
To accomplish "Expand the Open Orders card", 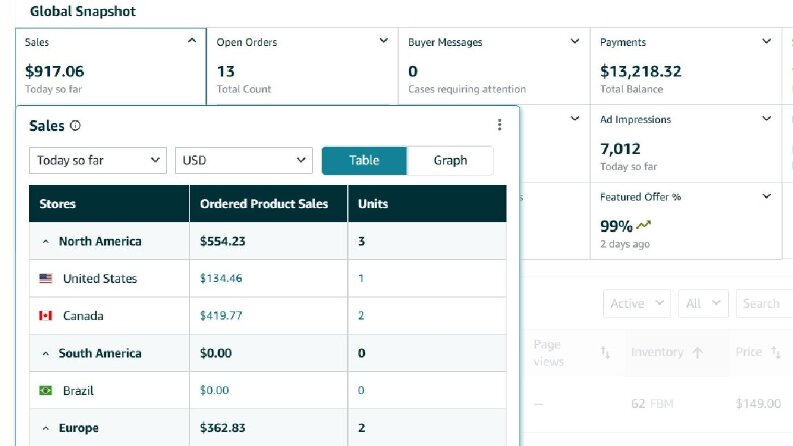I will click(x=383, y=40).
